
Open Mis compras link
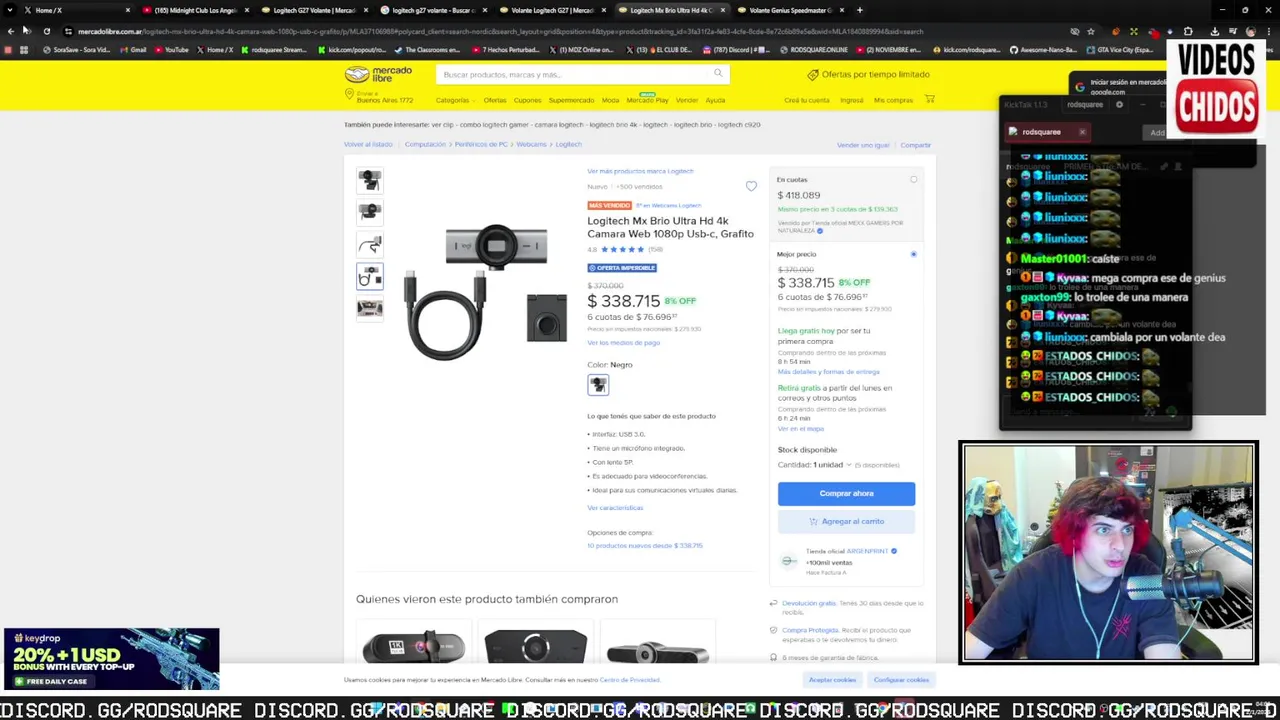[893, 100]
